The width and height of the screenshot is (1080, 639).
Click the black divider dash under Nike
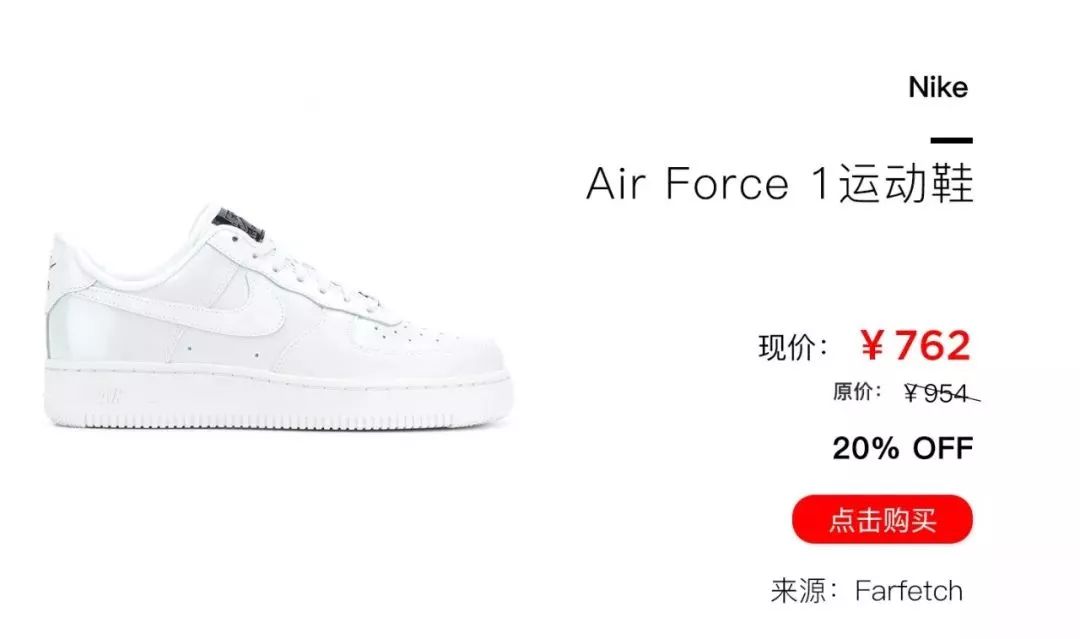tap(951, 140)
